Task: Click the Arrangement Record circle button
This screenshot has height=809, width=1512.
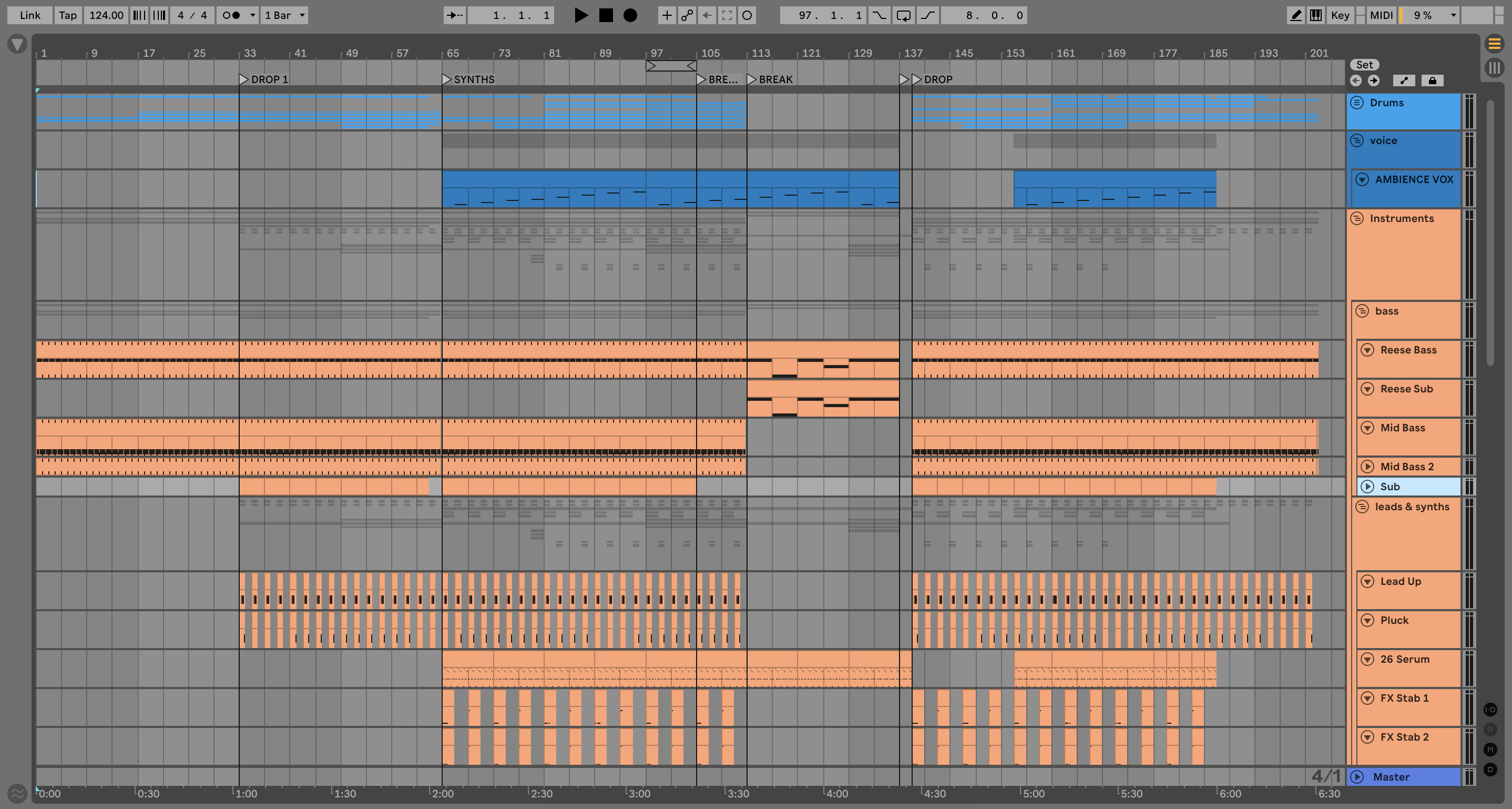Action: pyautogui.click(x=630, y=15)
